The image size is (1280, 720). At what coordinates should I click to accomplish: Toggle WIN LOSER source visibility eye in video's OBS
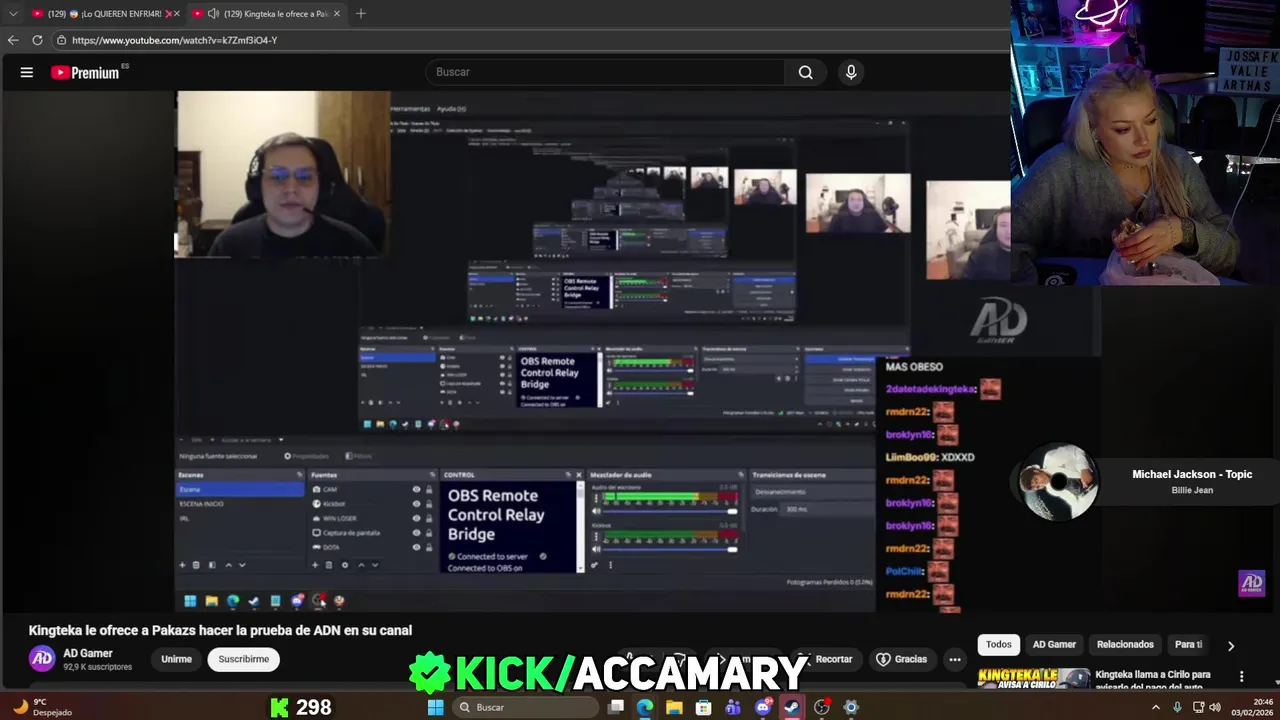[x=416, y=518]
